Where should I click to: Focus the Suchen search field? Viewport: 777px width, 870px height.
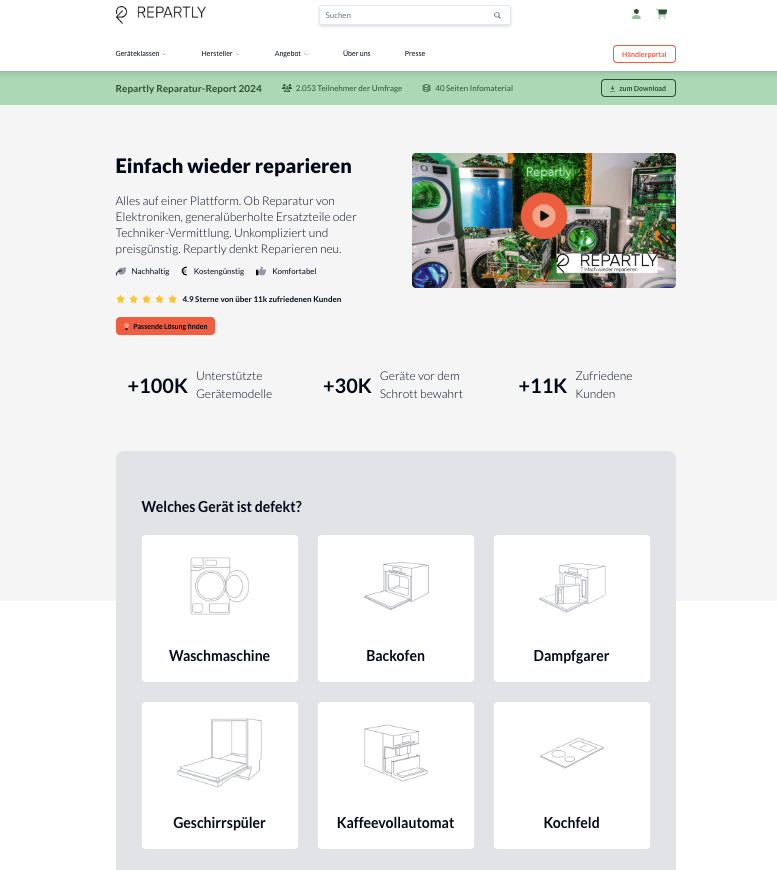click(415, 16)
